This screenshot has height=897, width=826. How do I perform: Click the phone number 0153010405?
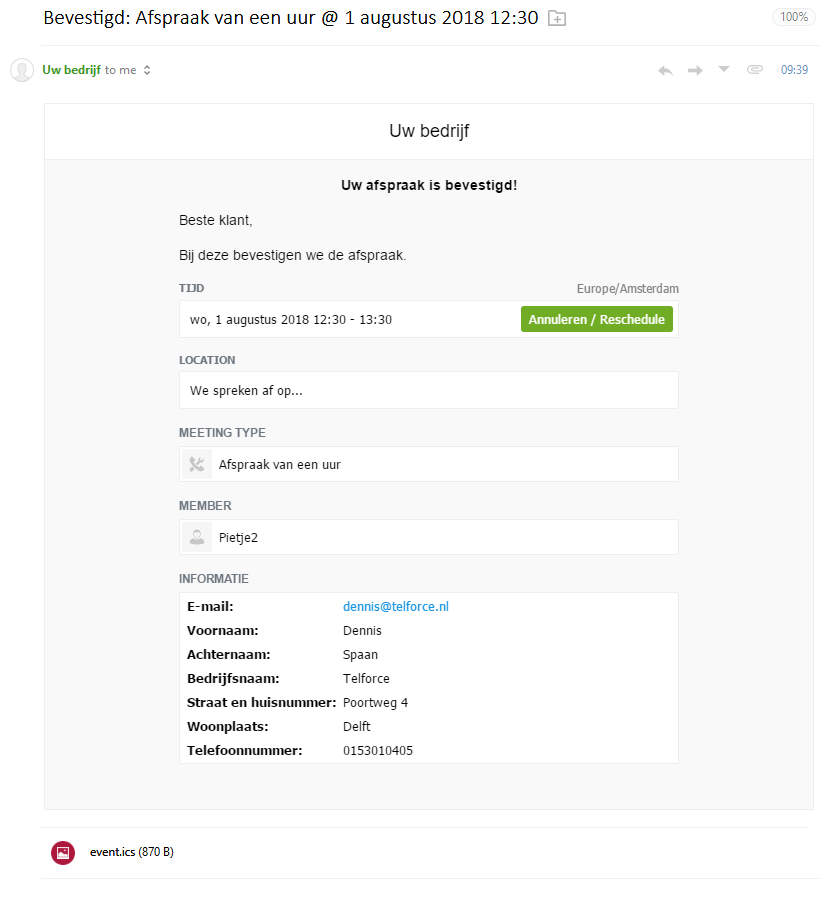(378, 751)
